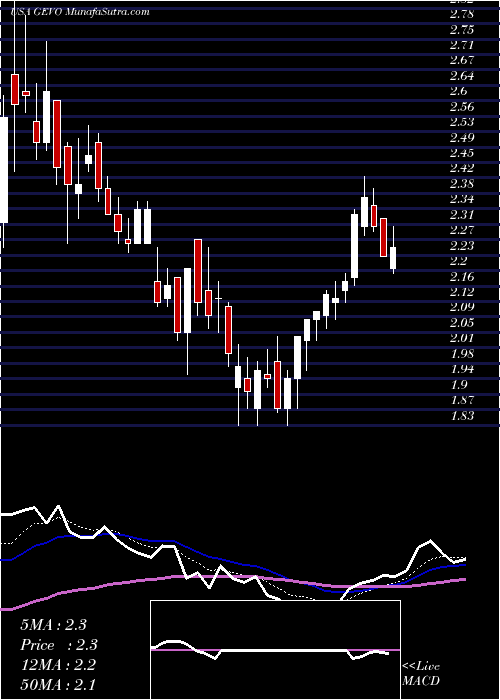The width and height of the screenshot is (500, 700).
Task: Click the last white candlestick on the right
Action: pos(393,258)
